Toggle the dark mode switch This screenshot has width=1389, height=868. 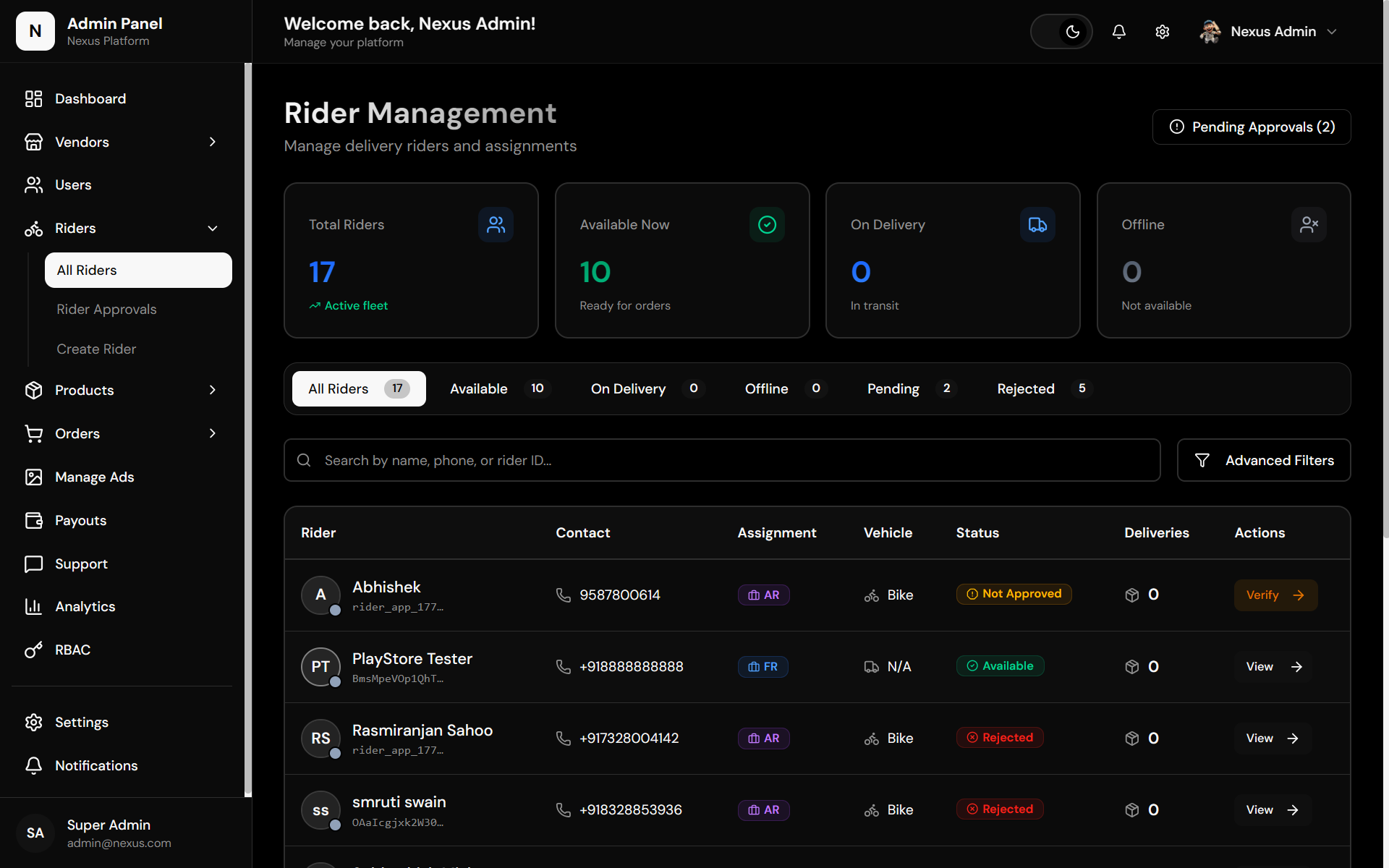coord(1061,32)
